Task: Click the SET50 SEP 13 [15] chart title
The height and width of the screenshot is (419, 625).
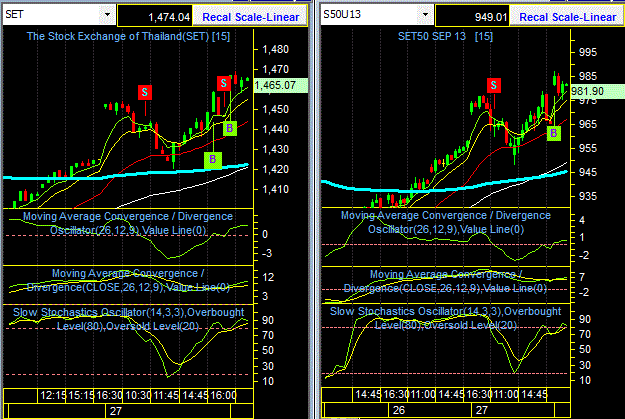Action: pos(445,36)
